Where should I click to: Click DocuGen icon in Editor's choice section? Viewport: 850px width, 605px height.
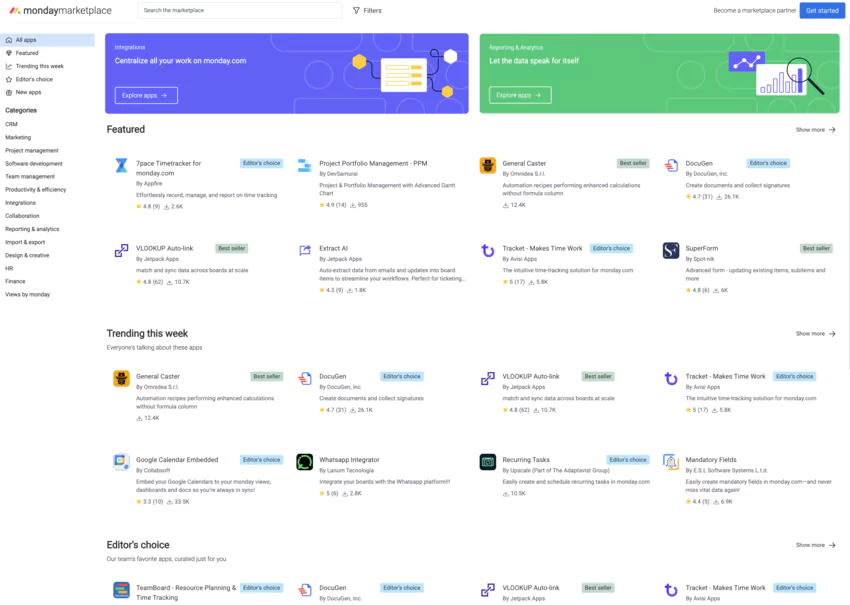pos(305,589)
